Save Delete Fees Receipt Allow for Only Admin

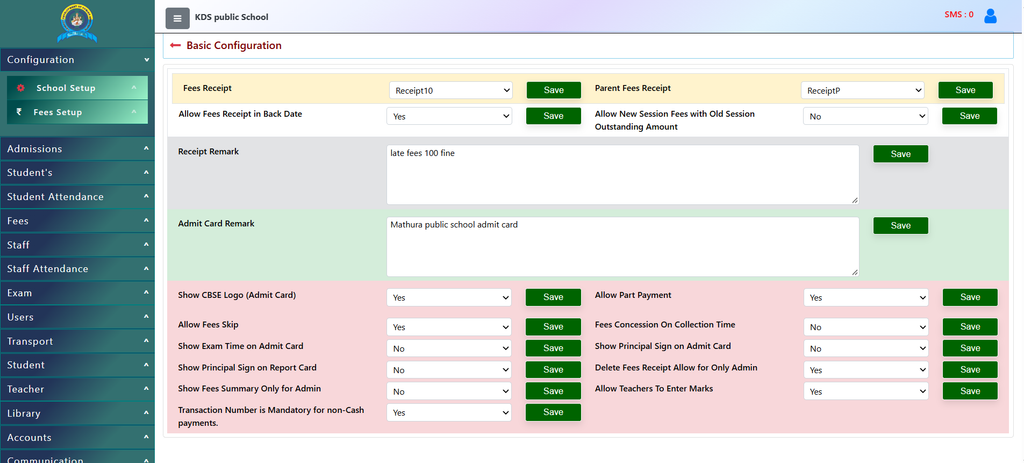tap(970, 370)
